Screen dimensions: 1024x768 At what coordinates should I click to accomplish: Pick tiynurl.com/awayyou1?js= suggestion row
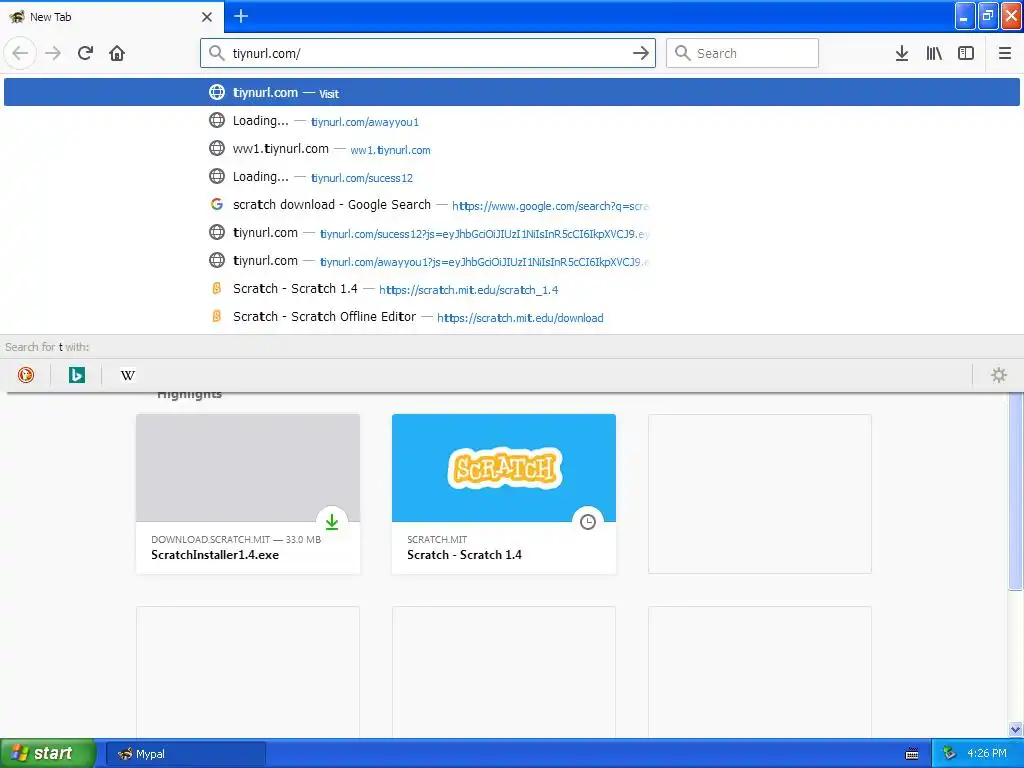tap(512, 261)
